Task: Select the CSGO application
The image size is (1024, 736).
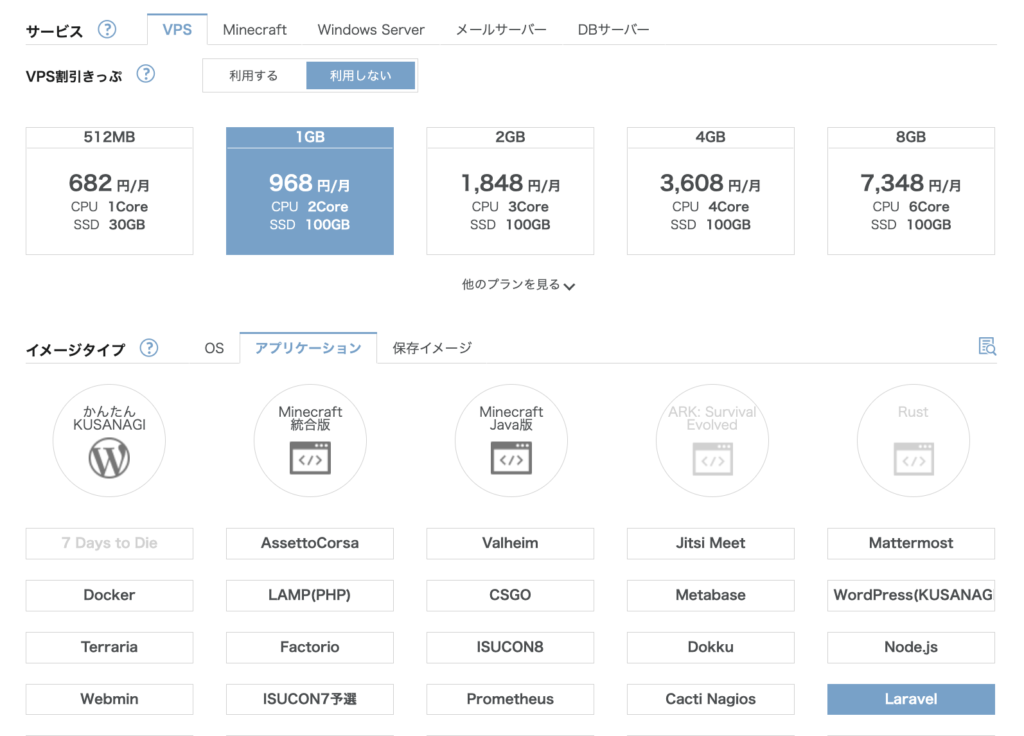Action: tap(510, 596)
